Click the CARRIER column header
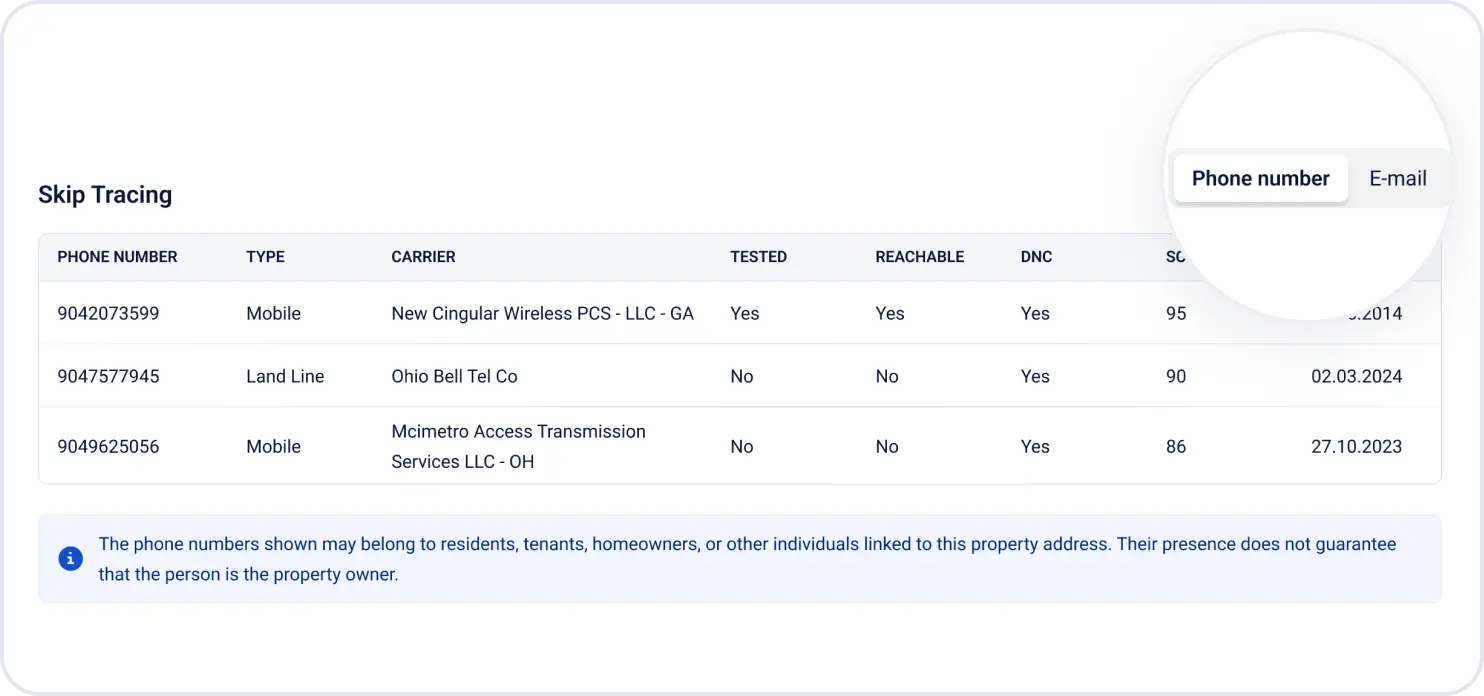This screenshot has width=1484, height=696. coord(423,257)
